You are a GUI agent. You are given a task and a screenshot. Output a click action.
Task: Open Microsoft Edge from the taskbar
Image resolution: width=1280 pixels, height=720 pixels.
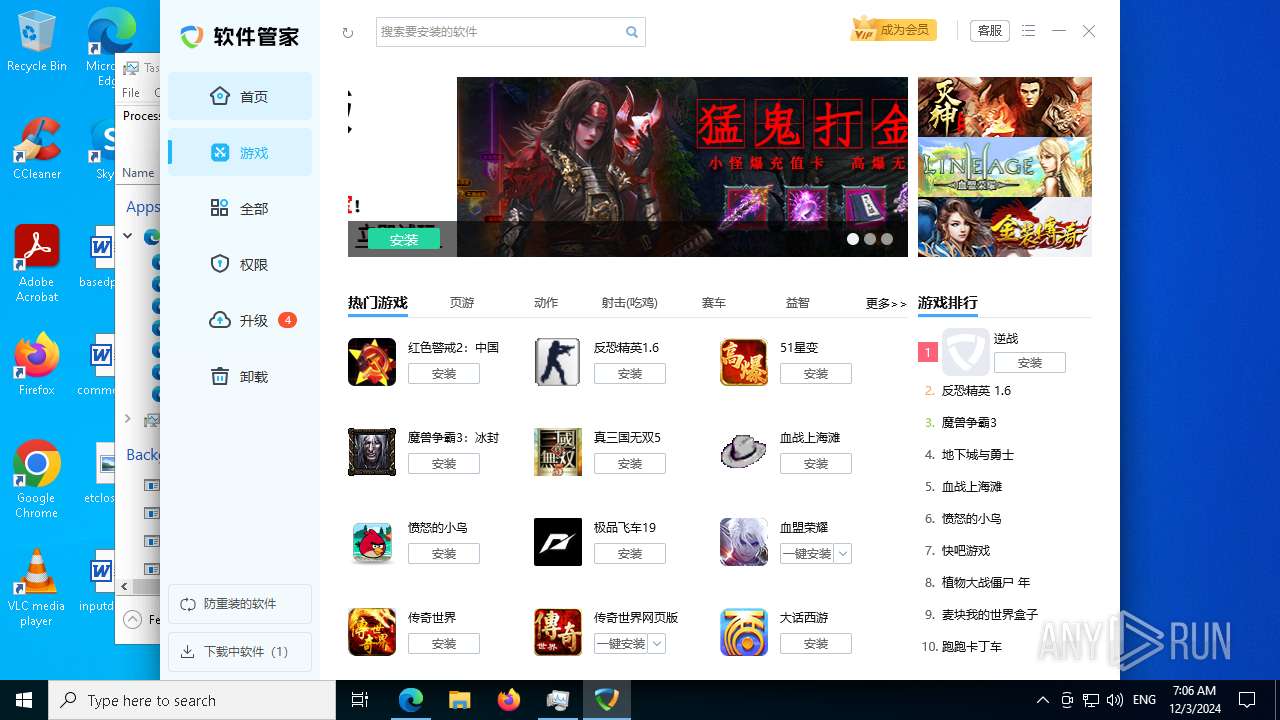[411, 700]
